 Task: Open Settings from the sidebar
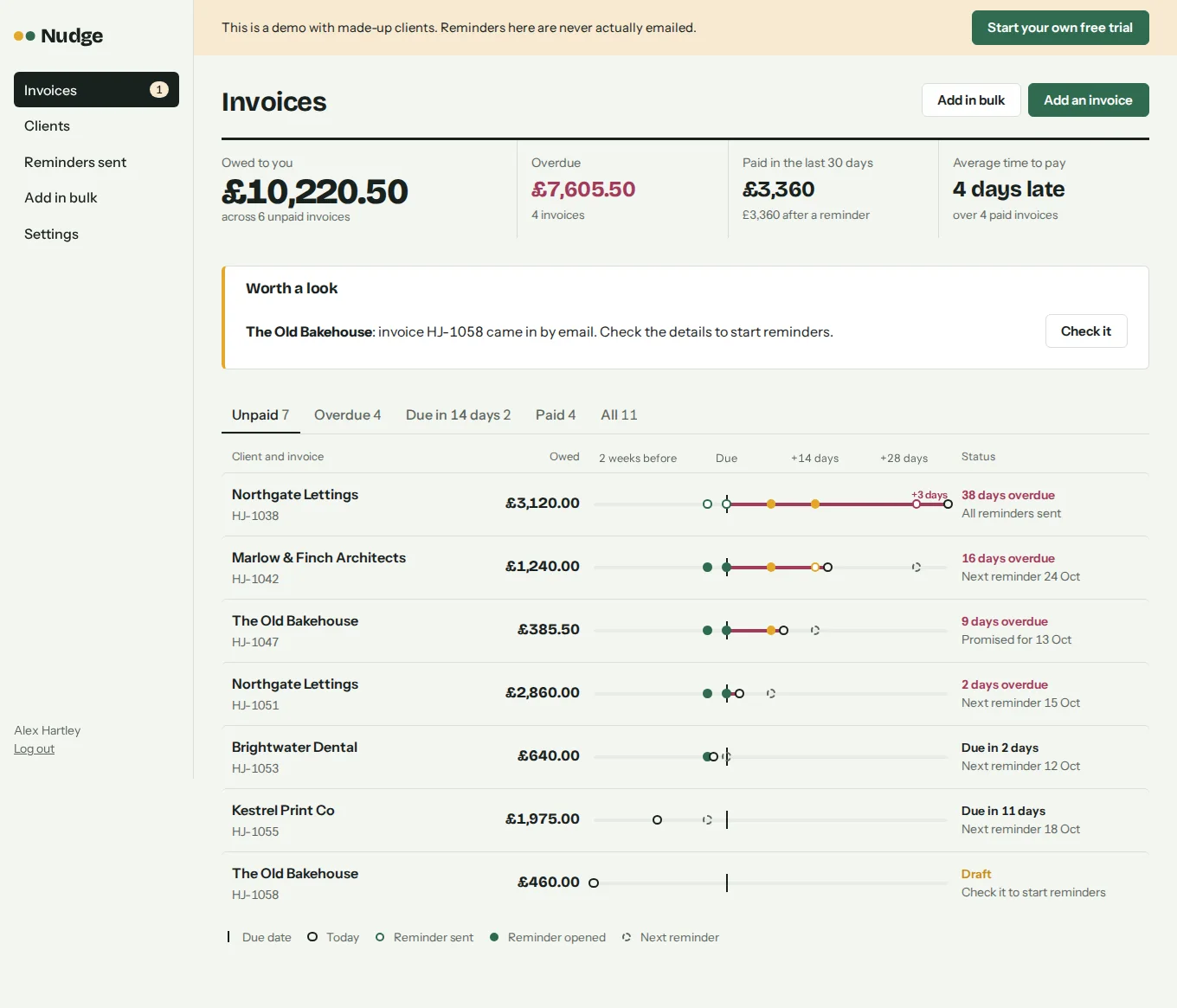96,234
